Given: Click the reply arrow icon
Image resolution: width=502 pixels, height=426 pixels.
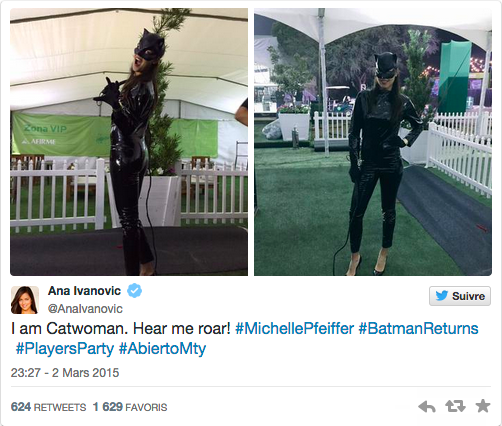Looking at the screenshot, I should 427,407.
